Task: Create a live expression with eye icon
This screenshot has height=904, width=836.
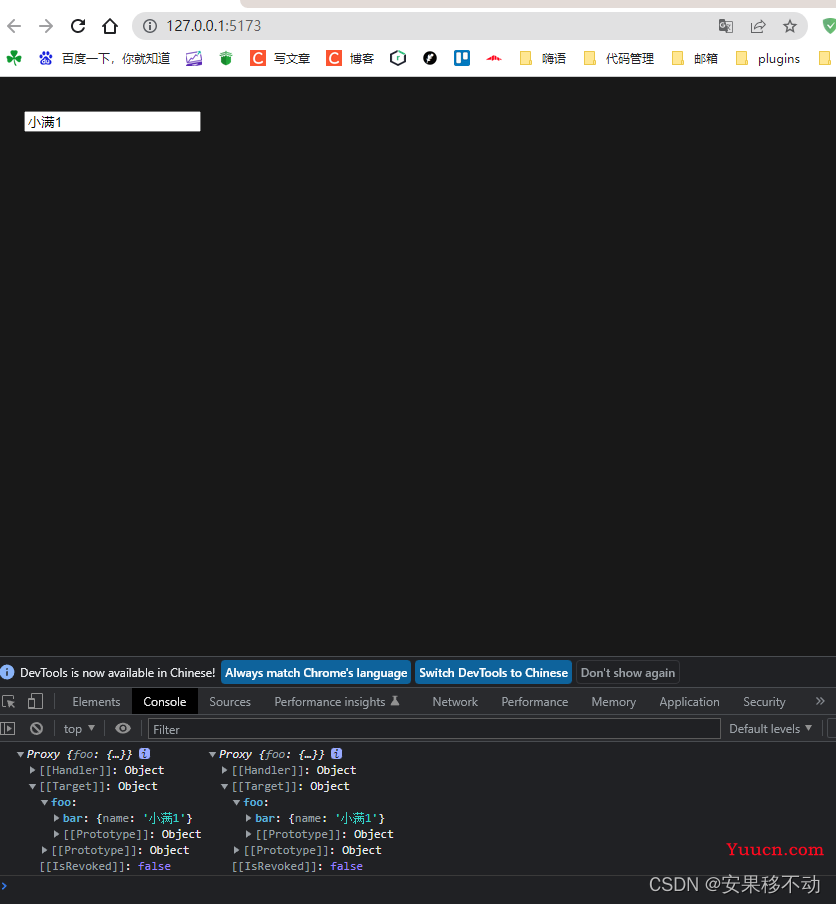Action: pyautogui.click(x=123, y=729)
